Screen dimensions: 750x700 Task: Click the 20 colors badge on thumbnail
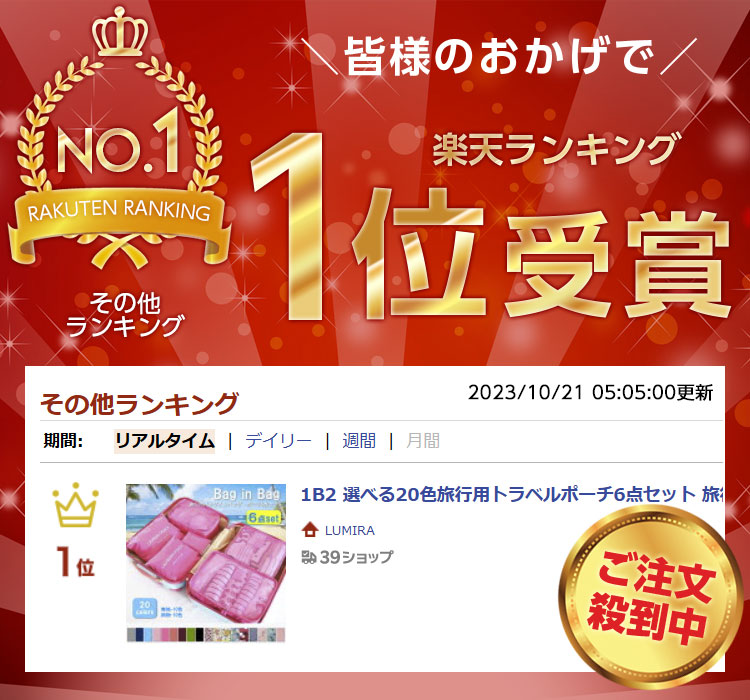pyautogui.click(x=144, y=608)
